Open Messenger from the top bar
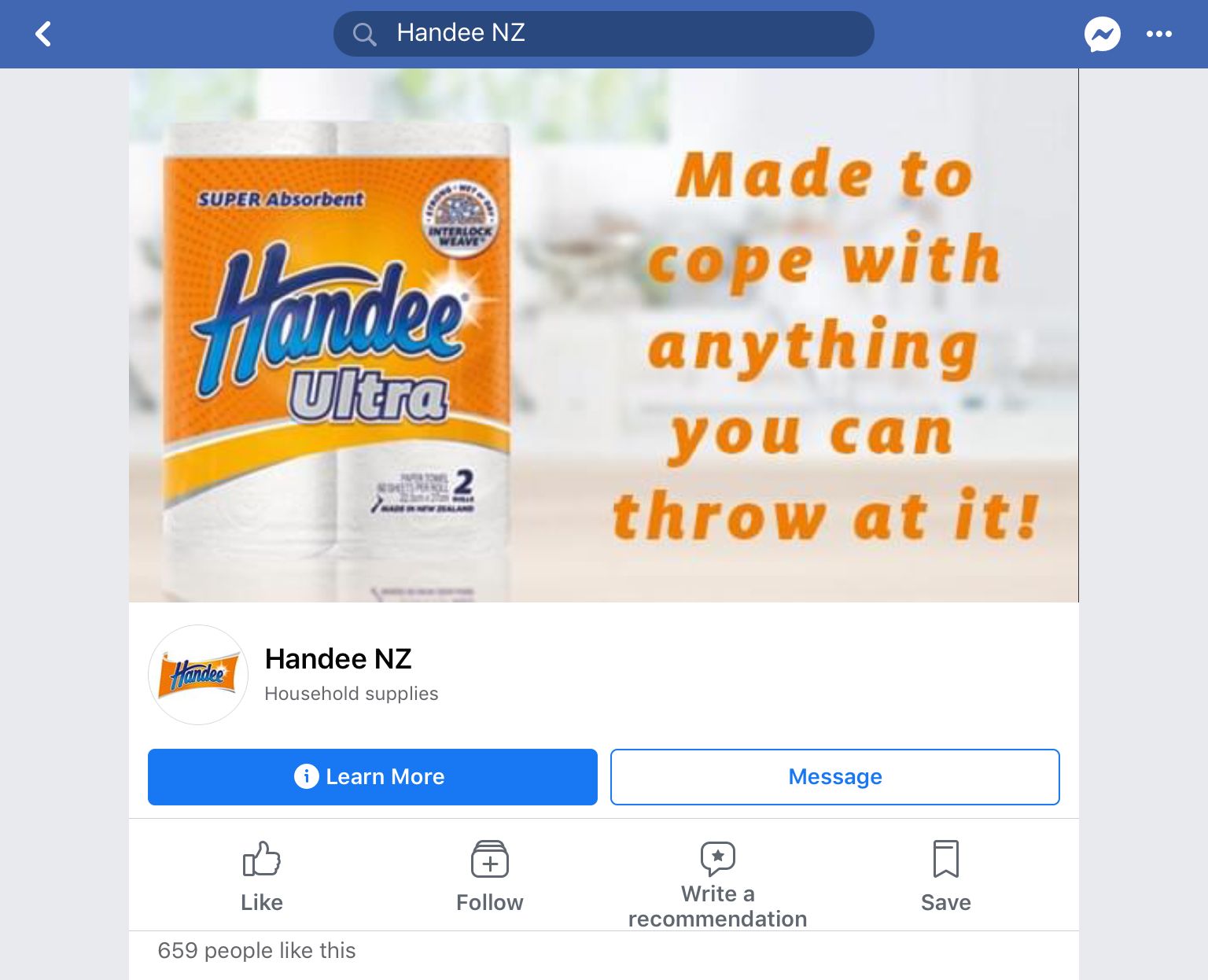 click(x=1103, y=34)
